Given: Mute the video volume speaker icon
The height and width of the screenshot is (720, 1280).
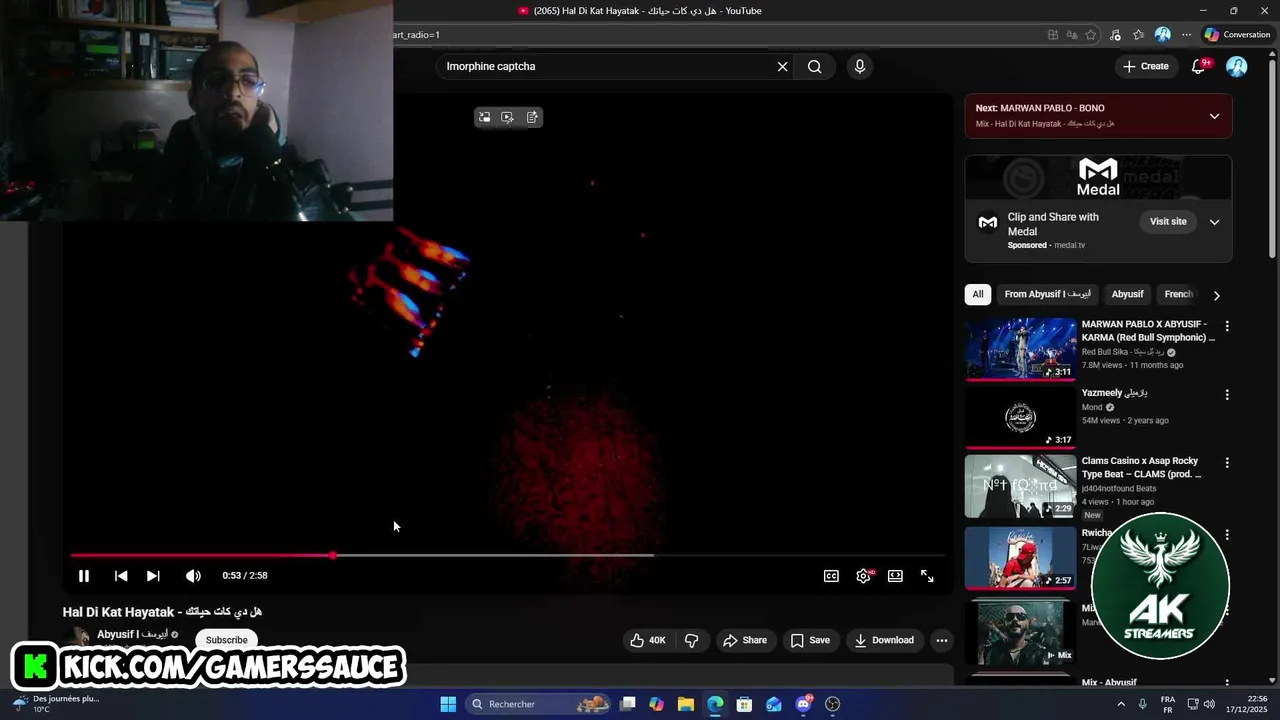Looking at the screenshot, I should pyautogui.click(x=193, y=576).
